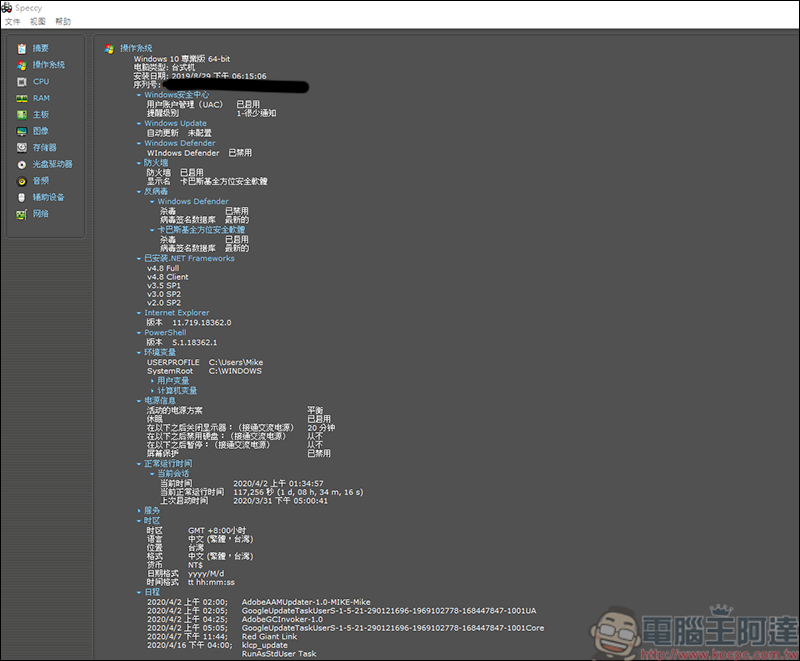Expand the 计算机变量 node
800x661 pixels.
(152, 391)
